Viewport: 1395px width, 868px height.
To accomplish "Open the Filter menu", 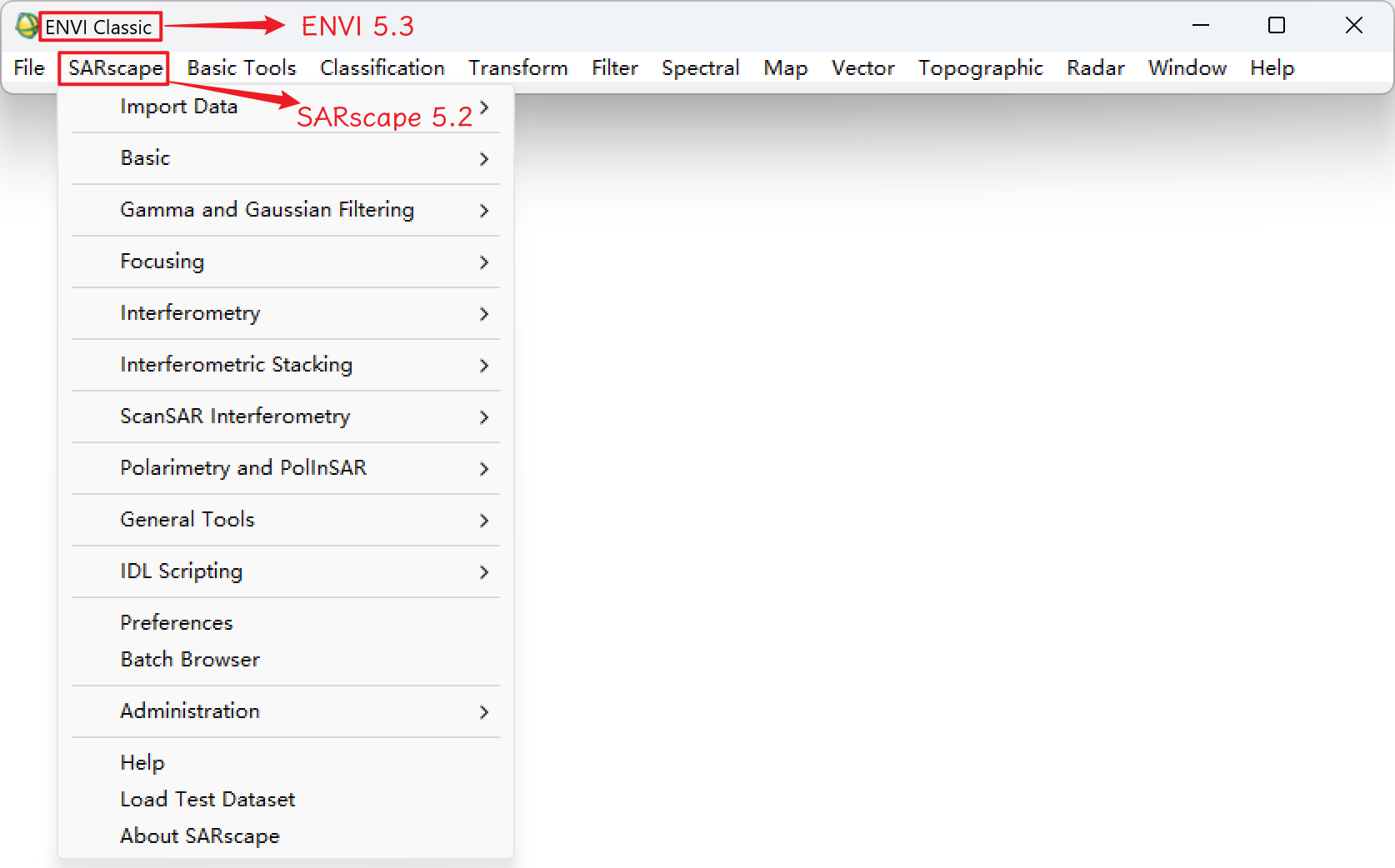I will pos(615,67).
